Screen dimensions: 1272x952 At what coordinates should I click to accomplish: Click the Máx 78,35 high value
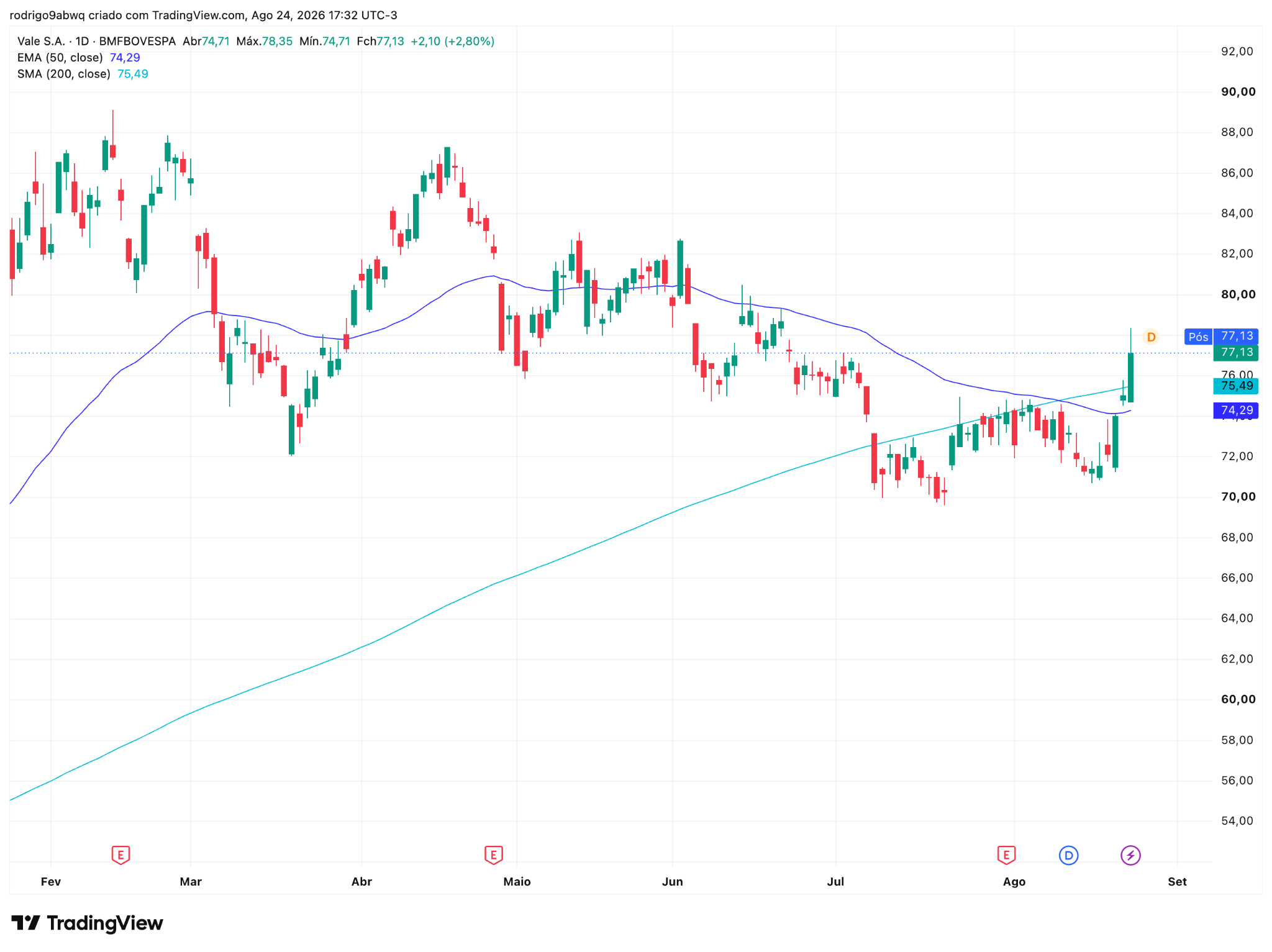pos(264,41)
